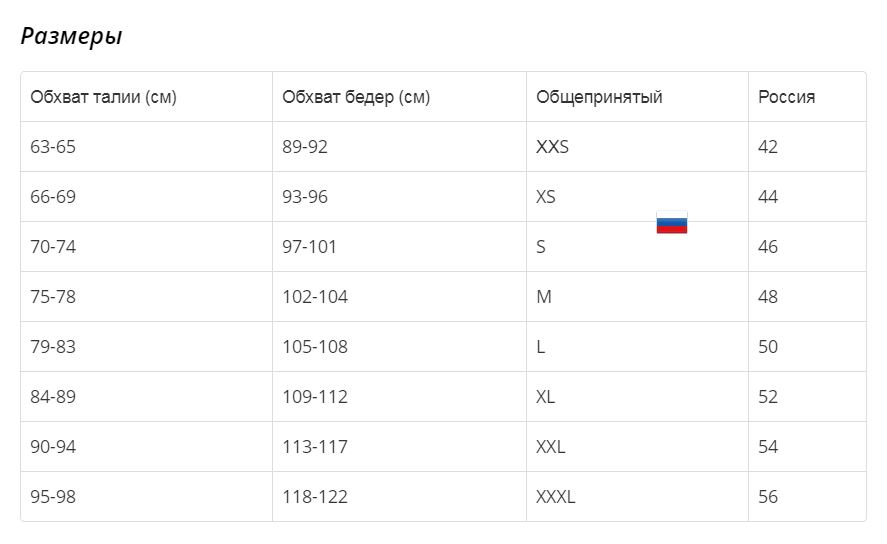Click the waist value 75-78
The height and width of the screenshot is (544, 887).
[53, 297]
